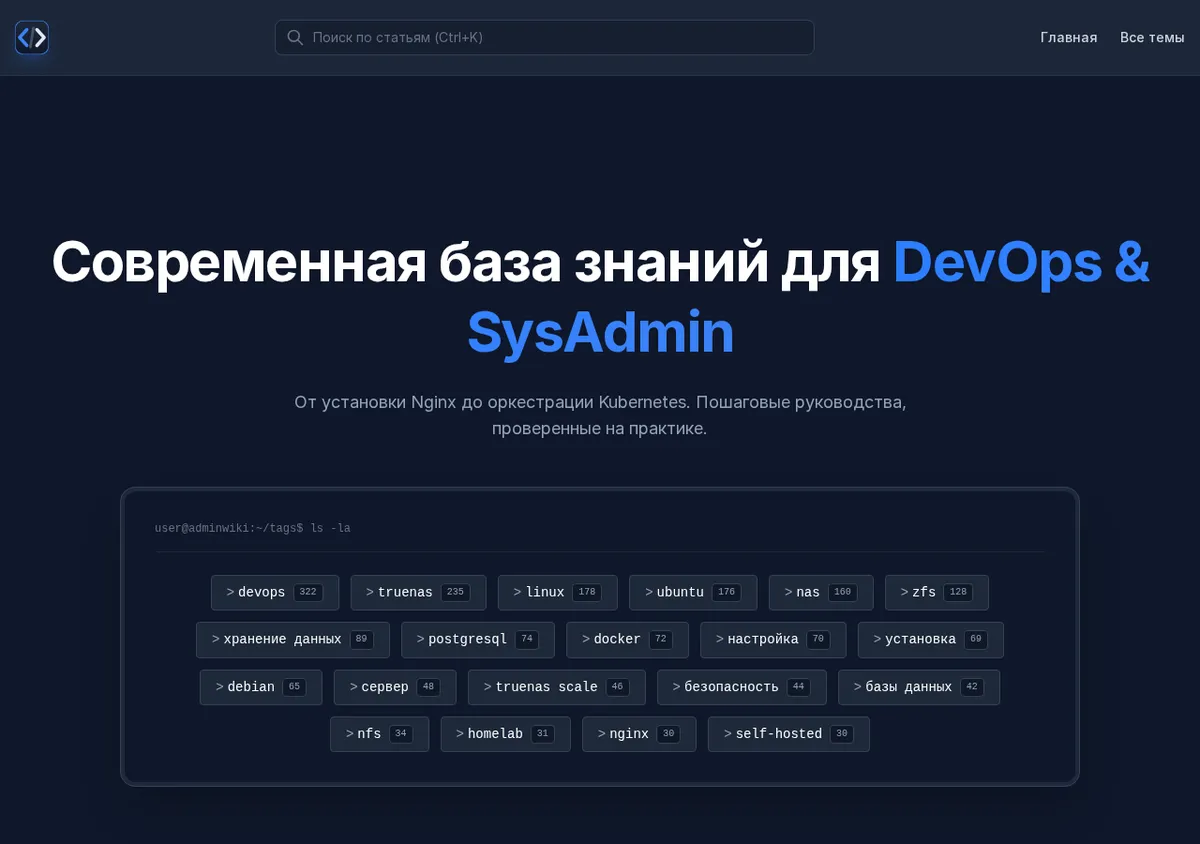This screenshot has height=844, width=1200.
Task: Open the zfs tag
Action: pos(937,592)
